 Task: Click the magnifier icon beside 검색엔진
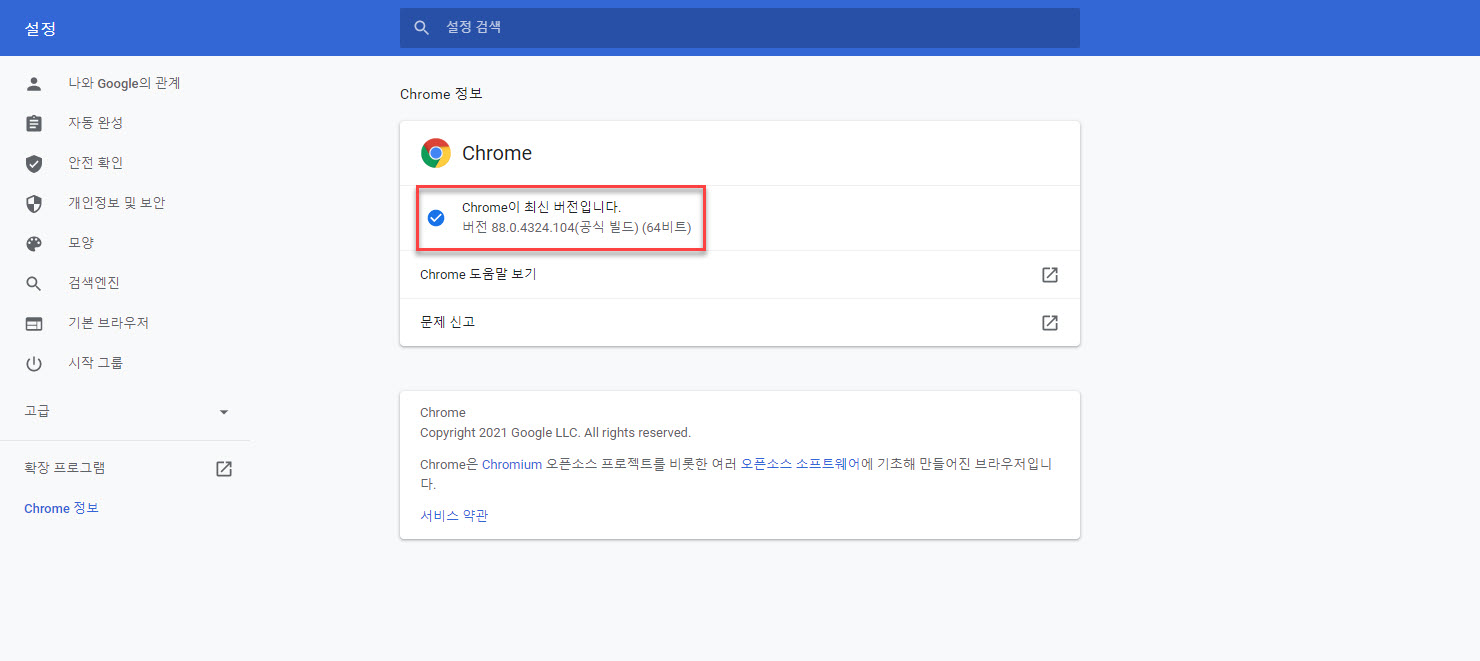click(34, 284)
